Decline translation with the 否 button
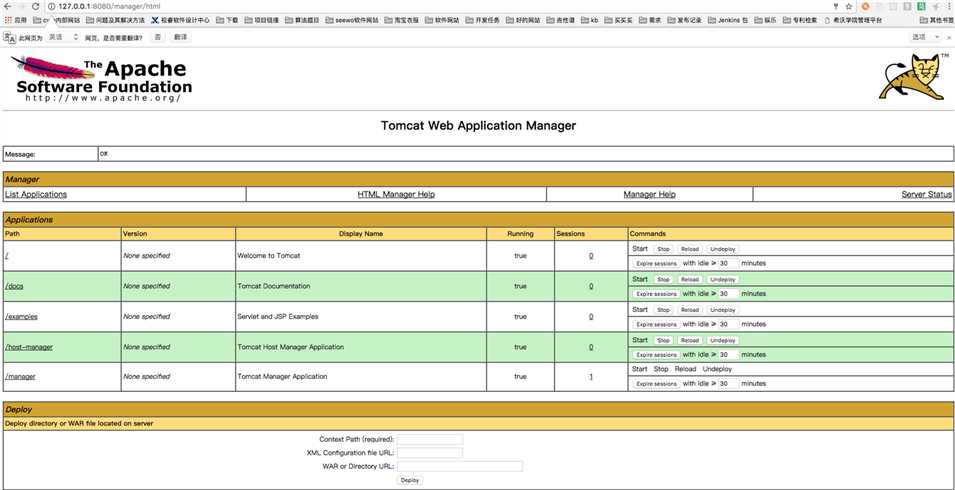 click(158, 37)
